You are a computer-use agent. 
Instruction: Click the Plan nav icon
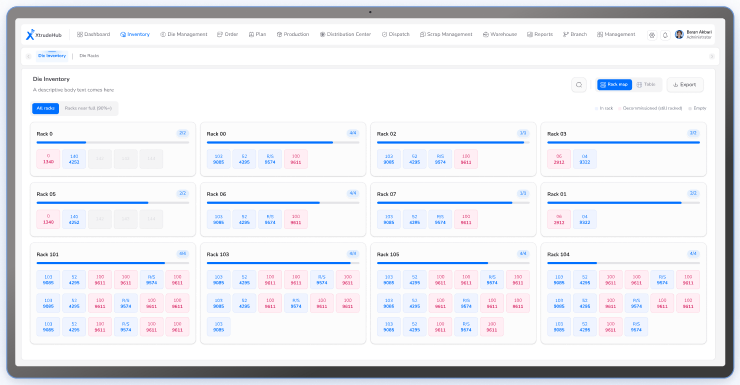coord(252,34)
